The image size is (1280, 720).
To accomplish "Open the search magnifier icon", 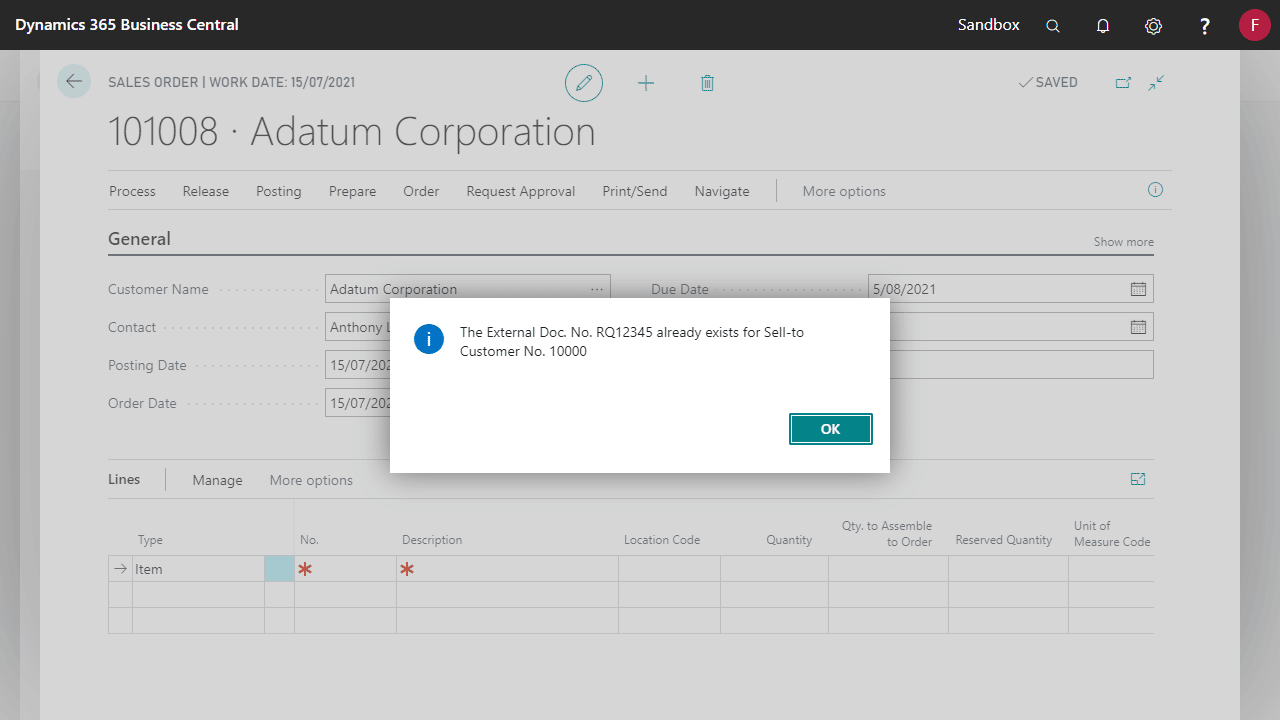I will coord(1053,26).
